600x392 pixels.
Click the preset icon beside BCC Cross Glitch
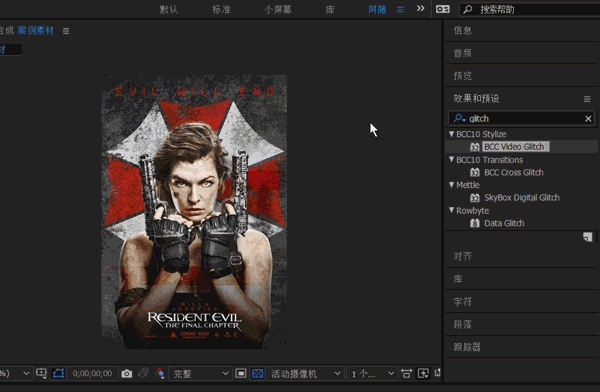pyautogui.click(x=475, y=173)
